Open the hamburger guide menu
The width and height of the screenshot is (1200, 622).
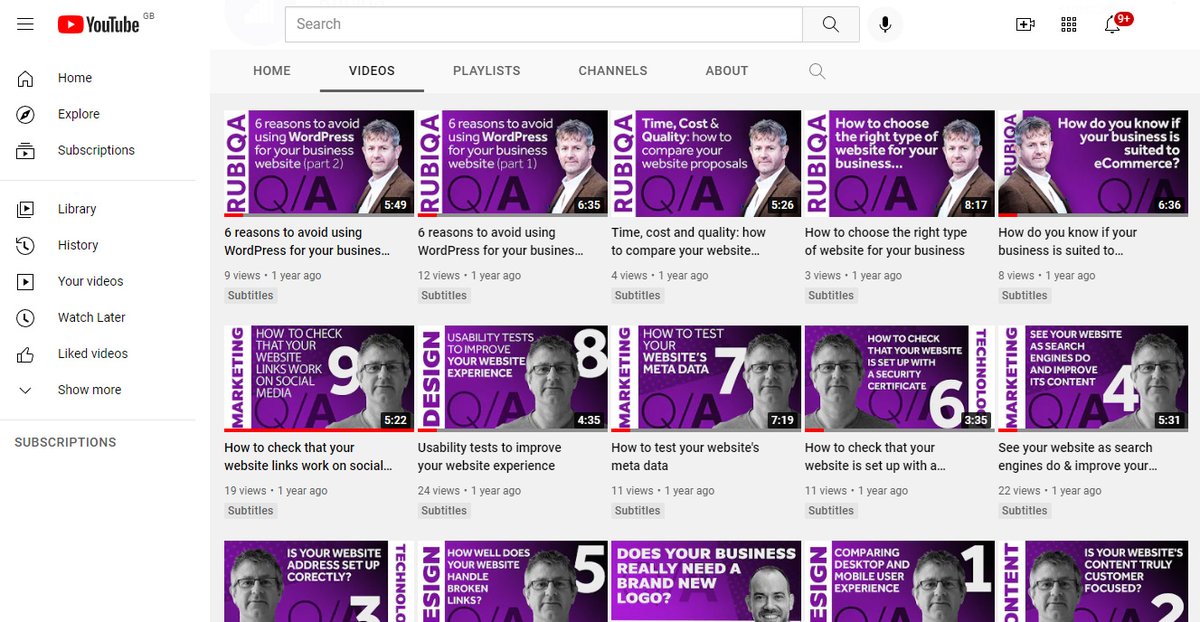coord(26,24)
